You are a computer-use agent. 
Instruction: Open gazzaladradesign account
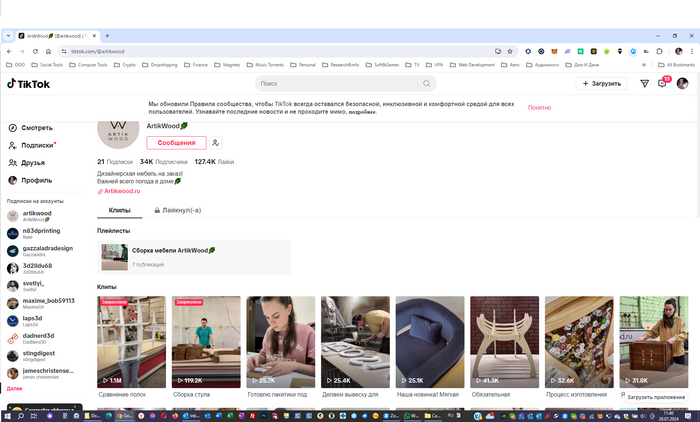(x=40, y=251)
